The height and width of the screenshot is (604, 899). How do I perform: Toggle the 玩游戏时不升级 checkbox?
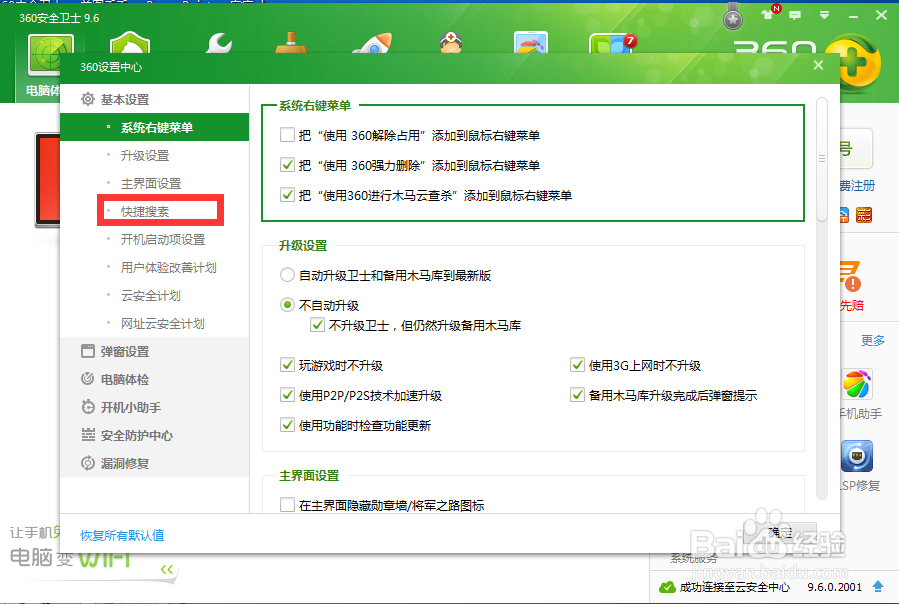[287, 365]
